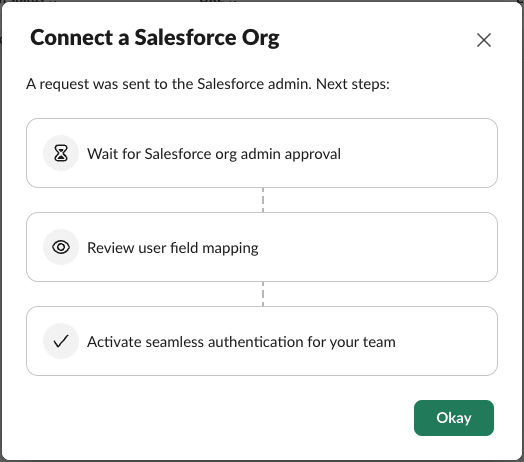Click 'A request was sent to the Salesforce admin' text
524x462 pixels.
169,84
